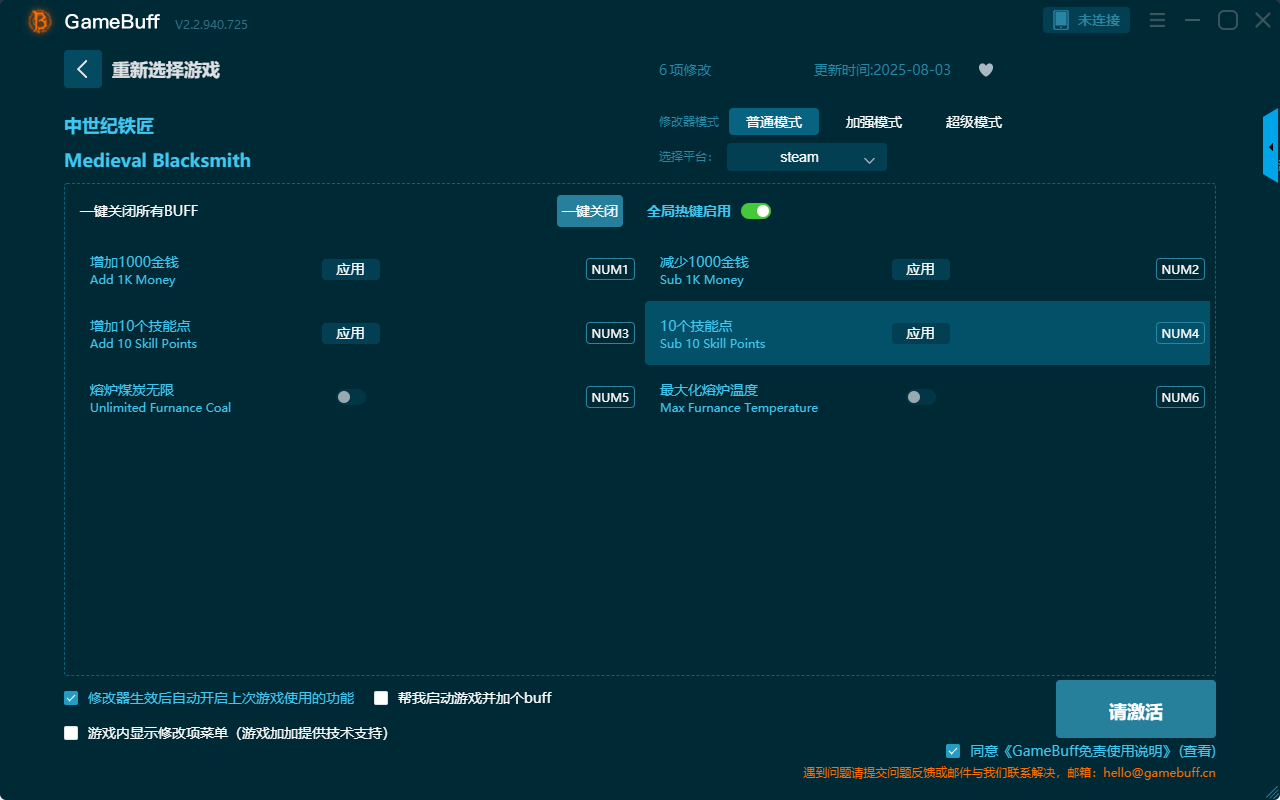The image size is (1280, 800).
Task: Click the NUM1 hotkey box
Action: (610, 269)
